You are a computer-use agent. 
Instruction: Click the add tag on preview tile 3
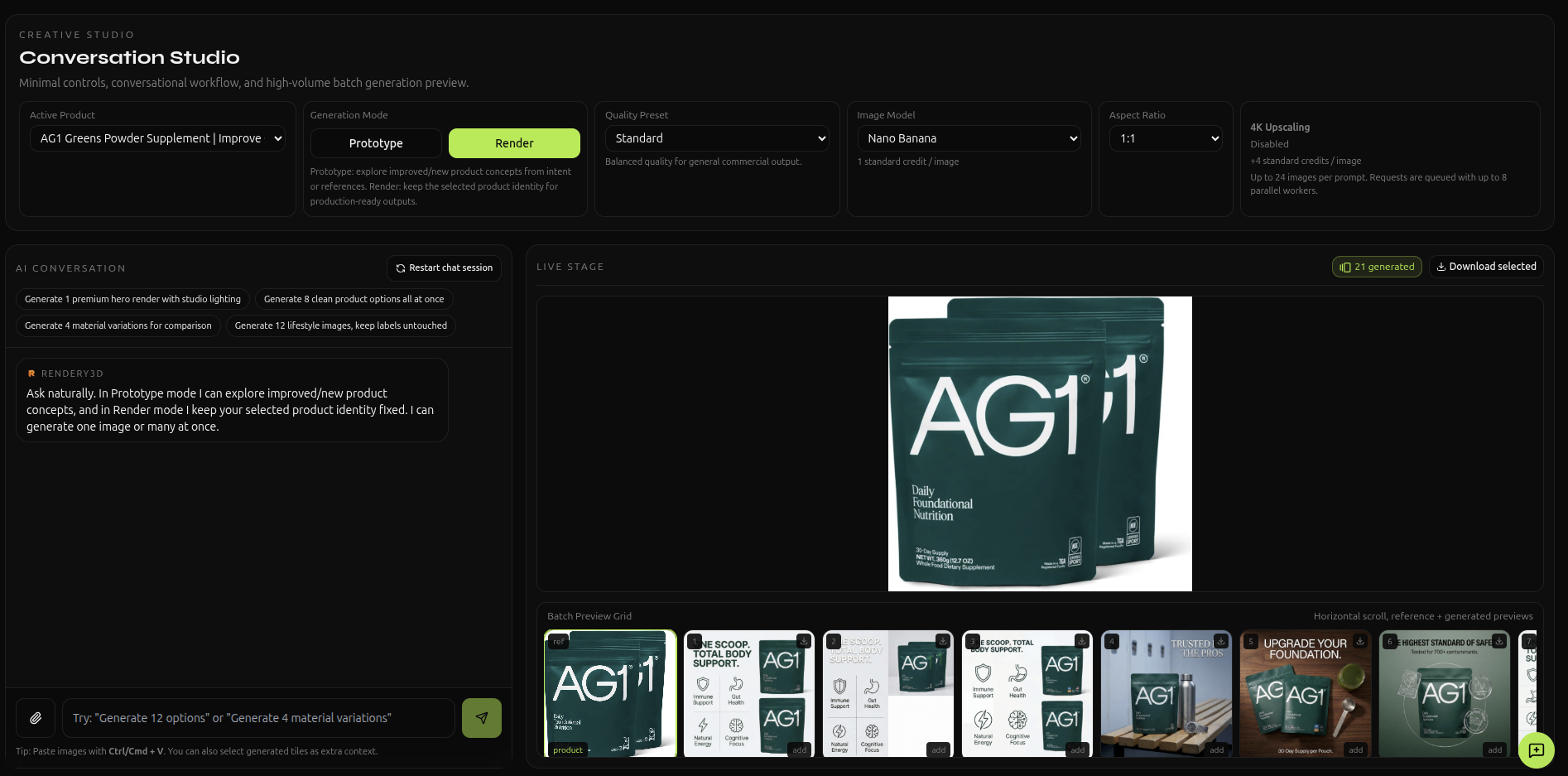click(1078, 749)
